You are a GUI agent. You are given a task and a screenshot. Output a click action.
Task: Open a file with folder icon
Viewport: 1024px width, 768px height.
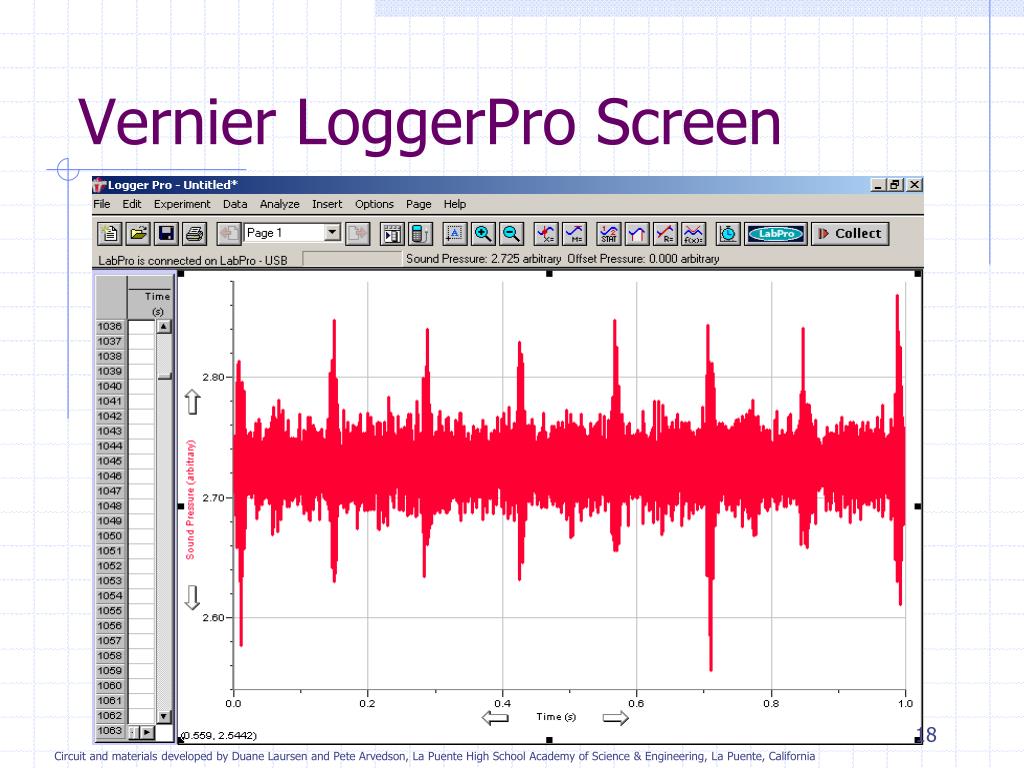pos(138,234)
